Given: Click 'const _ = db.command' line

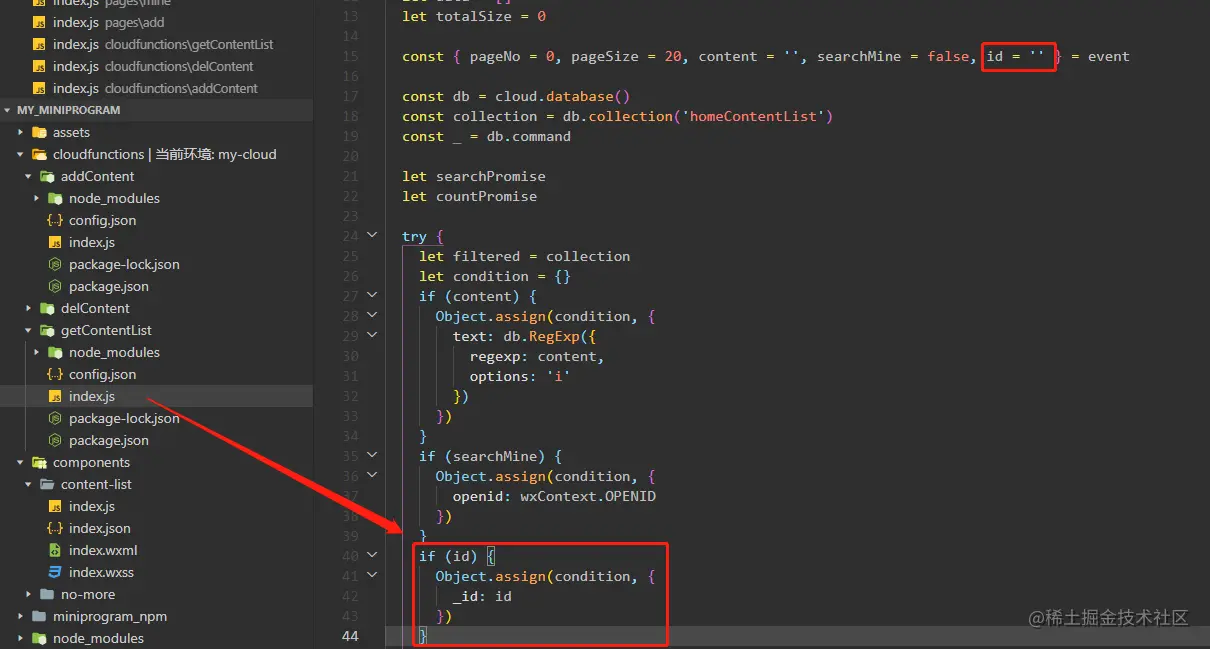Looking at the screenshot, I should click(x=486, y=136).
